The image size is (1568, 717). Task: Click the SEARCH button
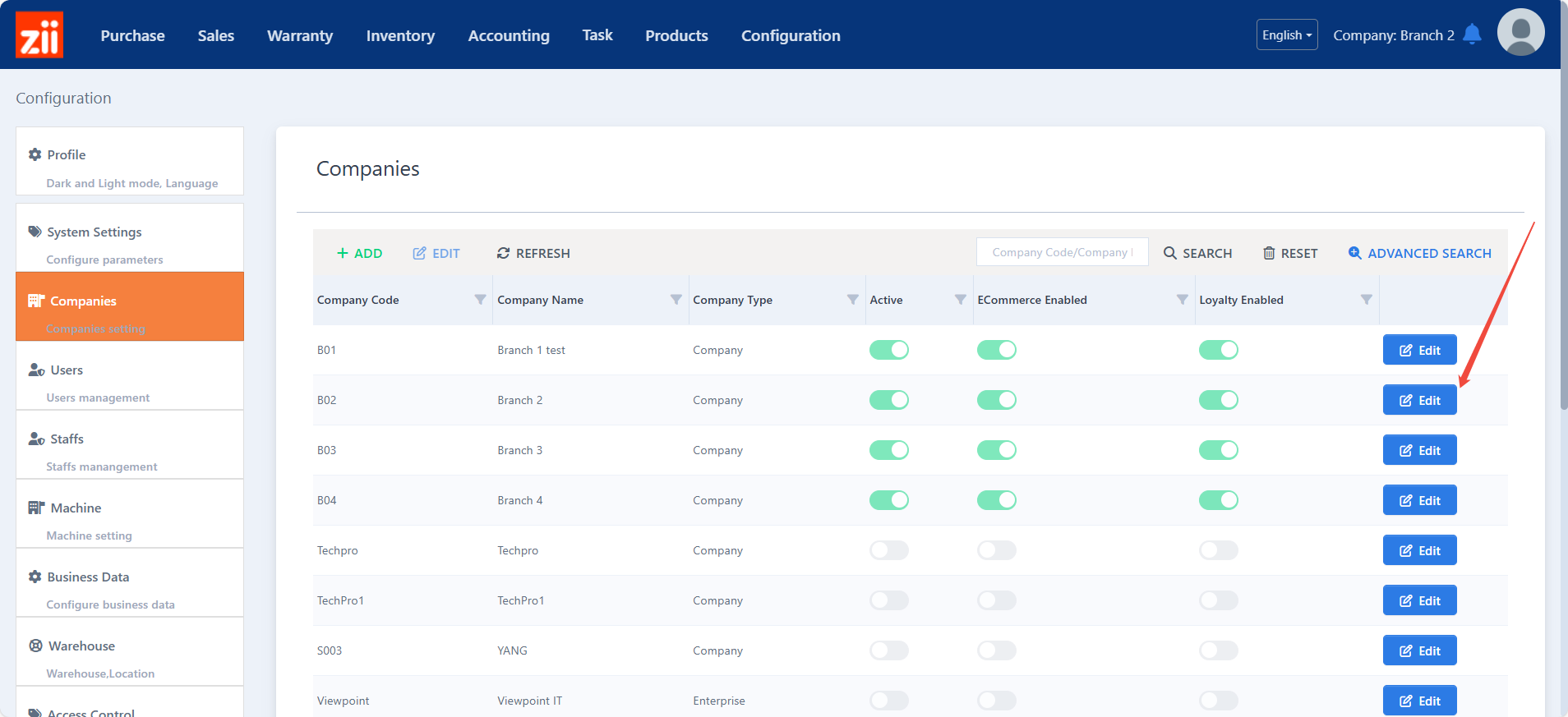[1197, 253]
